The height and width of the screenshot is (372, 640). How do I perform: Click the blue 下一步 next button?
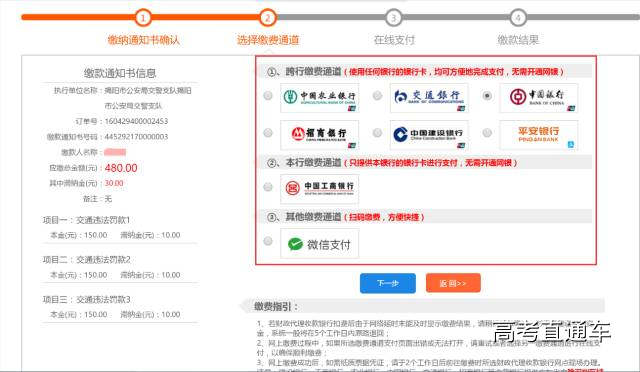pos(388,283)
